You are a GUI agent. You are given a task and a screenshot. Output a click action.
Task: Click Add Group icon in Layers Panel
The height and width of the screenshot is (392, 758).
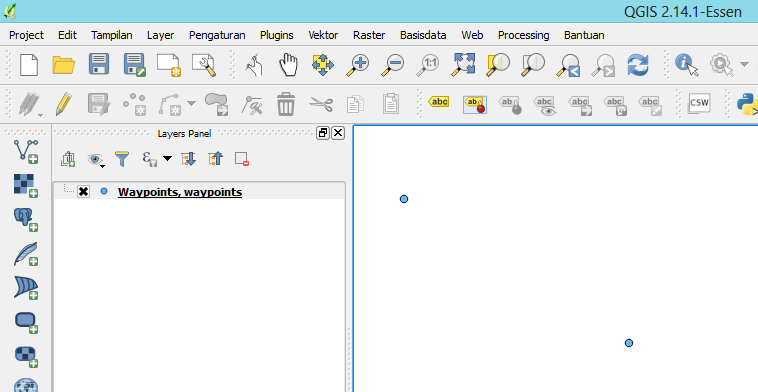68,159
